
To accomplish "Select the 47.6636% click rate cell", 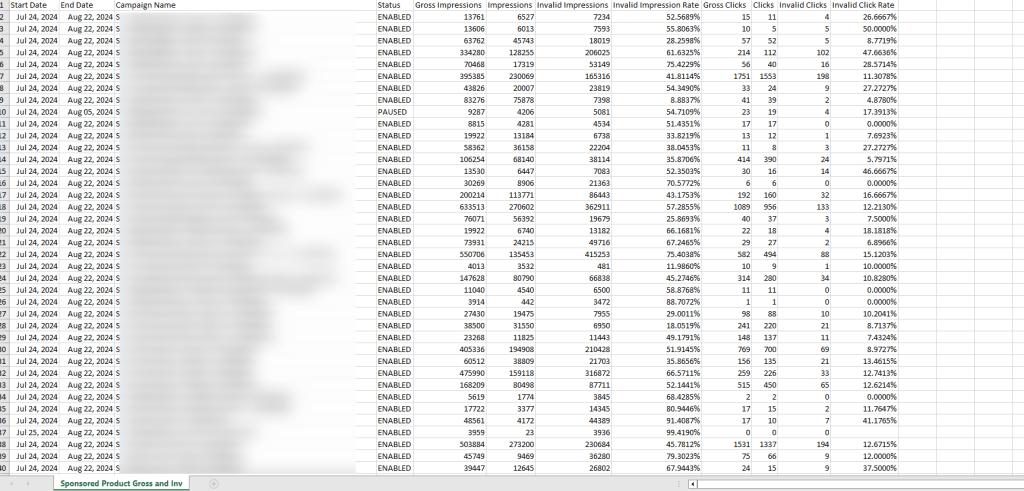I will click(x=864, y=52).
